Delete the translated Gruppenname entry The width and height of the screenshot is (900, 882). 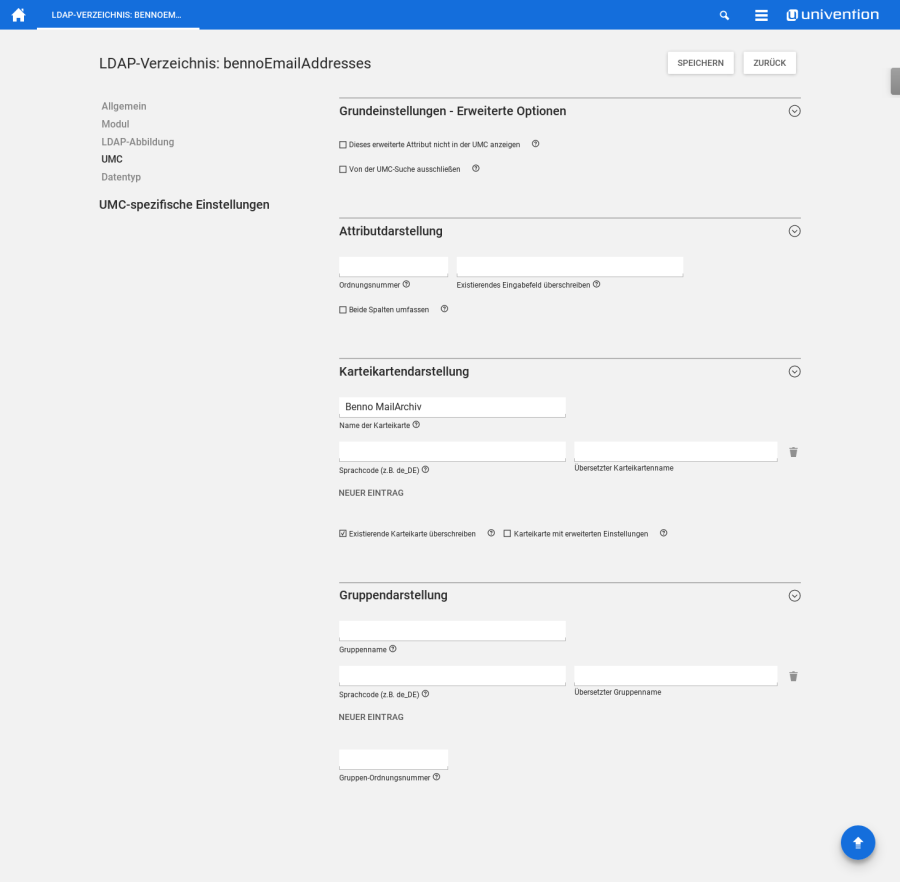pyautogui.click(x=793, y=676)
